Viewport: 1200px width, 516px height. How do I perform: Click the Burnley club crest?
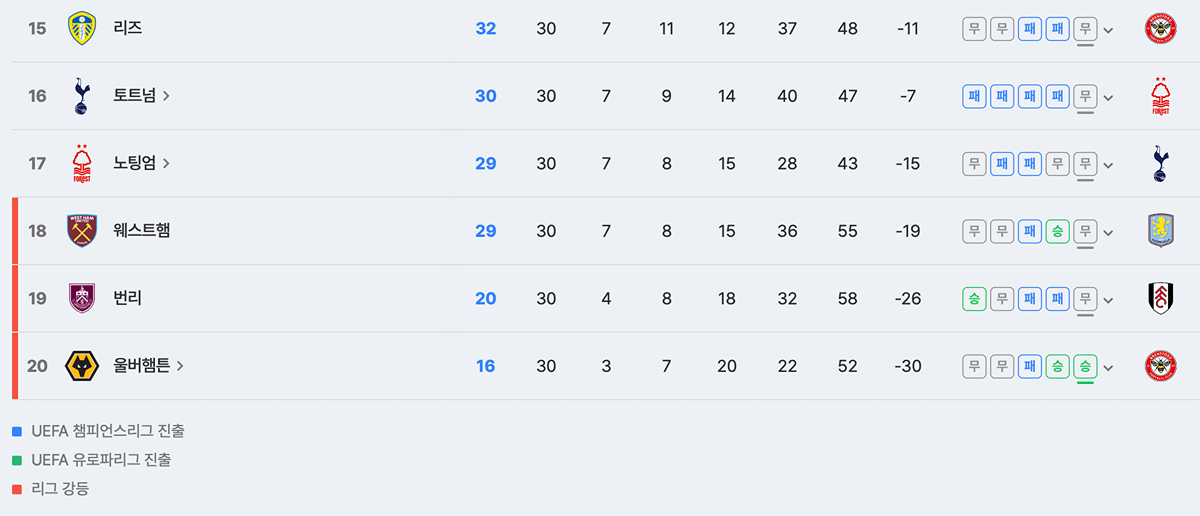pos(82,298)
